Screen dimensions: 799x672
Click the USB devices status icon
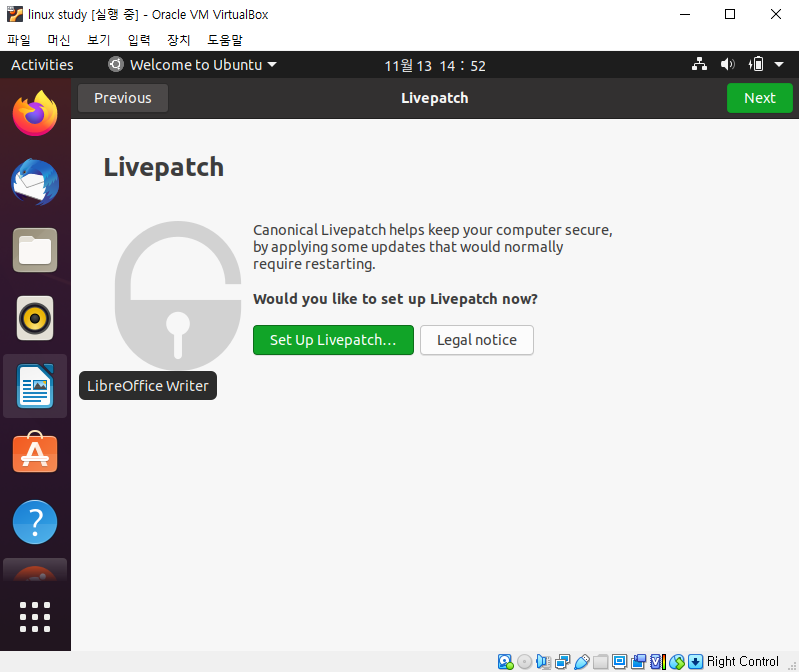tap(581, 661)
